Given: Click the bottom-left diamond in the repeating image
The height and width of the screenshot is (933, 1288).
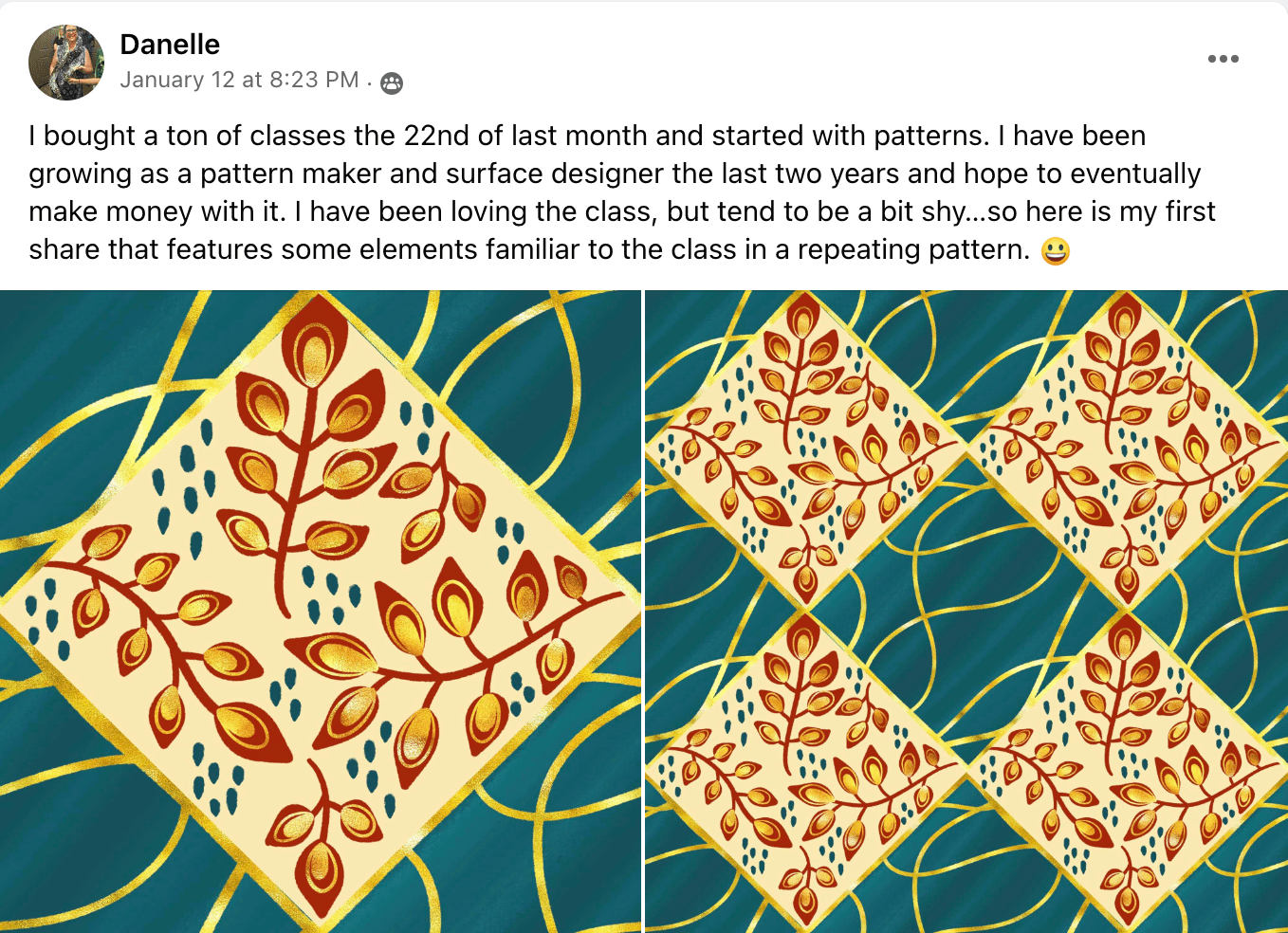Looking at the screenshot, I should point(804,770).
